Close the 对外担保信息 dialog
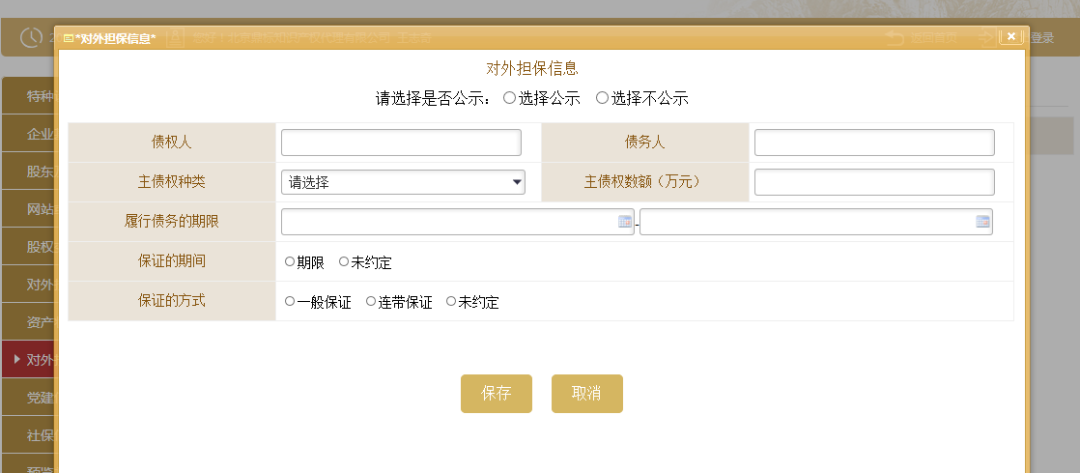Image resolution: width=1080 pixels, height=473 pixels. (x=1011, y=37)
